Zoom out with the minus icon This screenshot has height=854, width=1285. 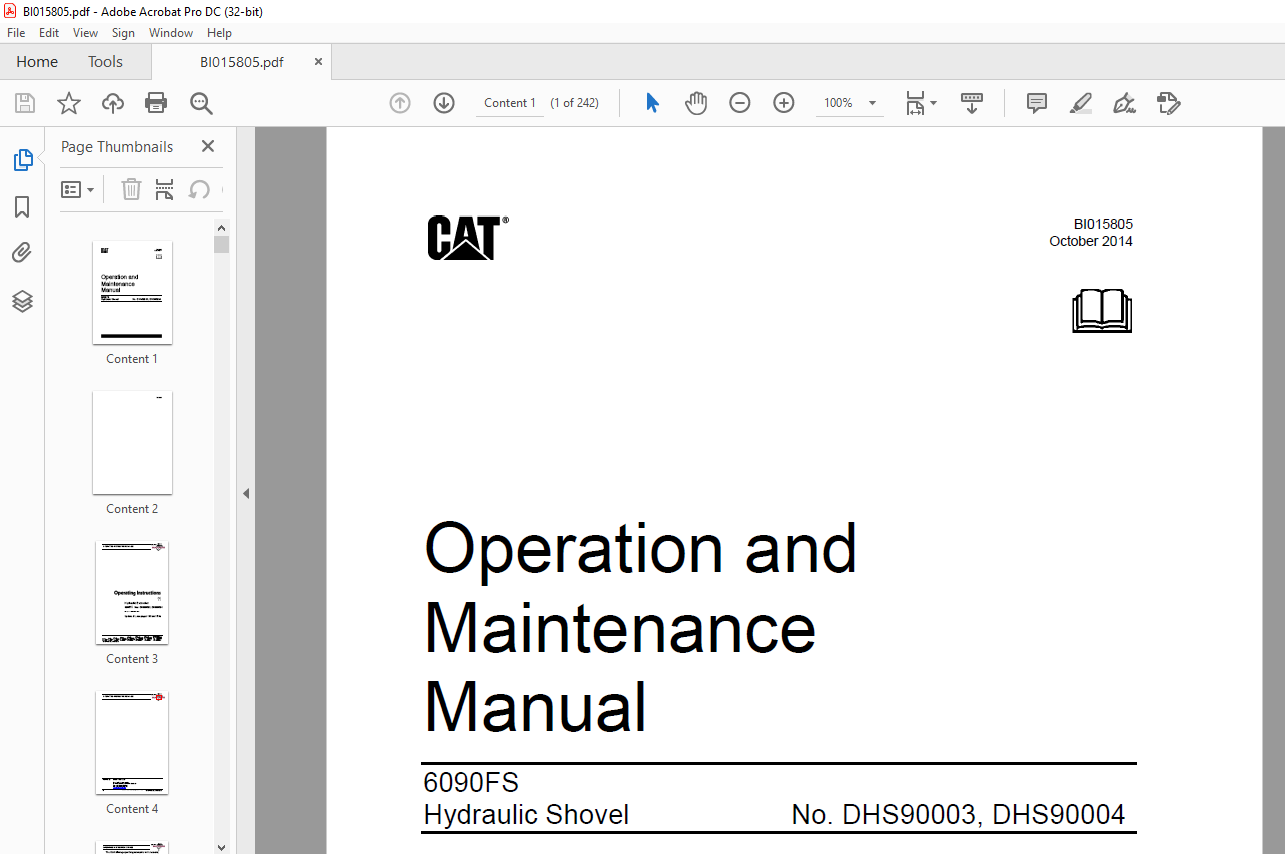pyautogui.click(x=740, y=103)
